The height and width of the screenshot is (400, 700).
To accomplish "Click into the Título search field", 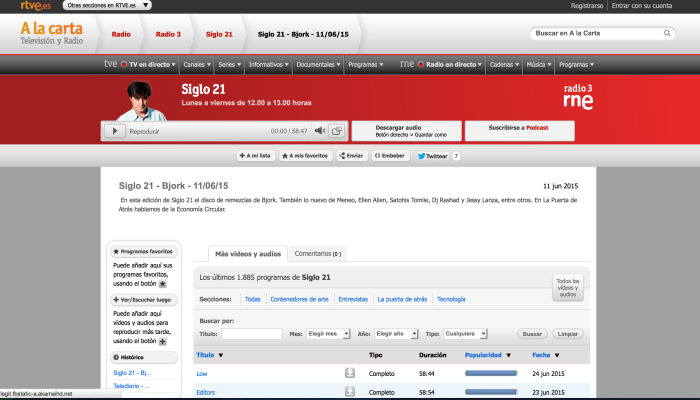I will pyautogui.click(x=252, y=334).
